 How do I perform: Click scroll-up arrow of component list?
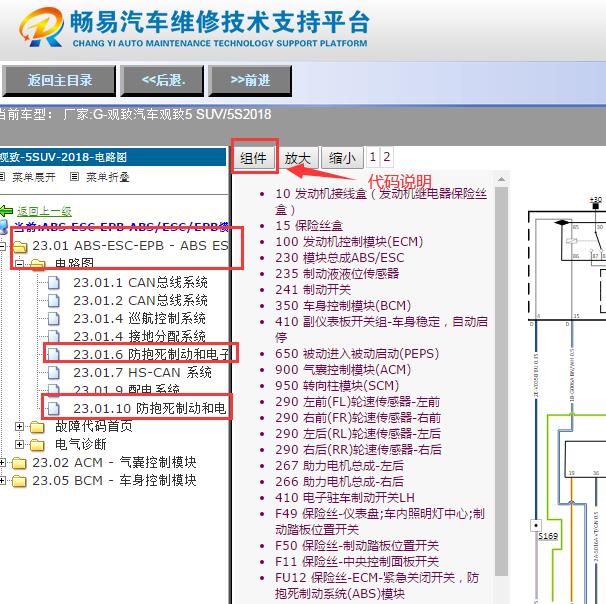point(501,179)
